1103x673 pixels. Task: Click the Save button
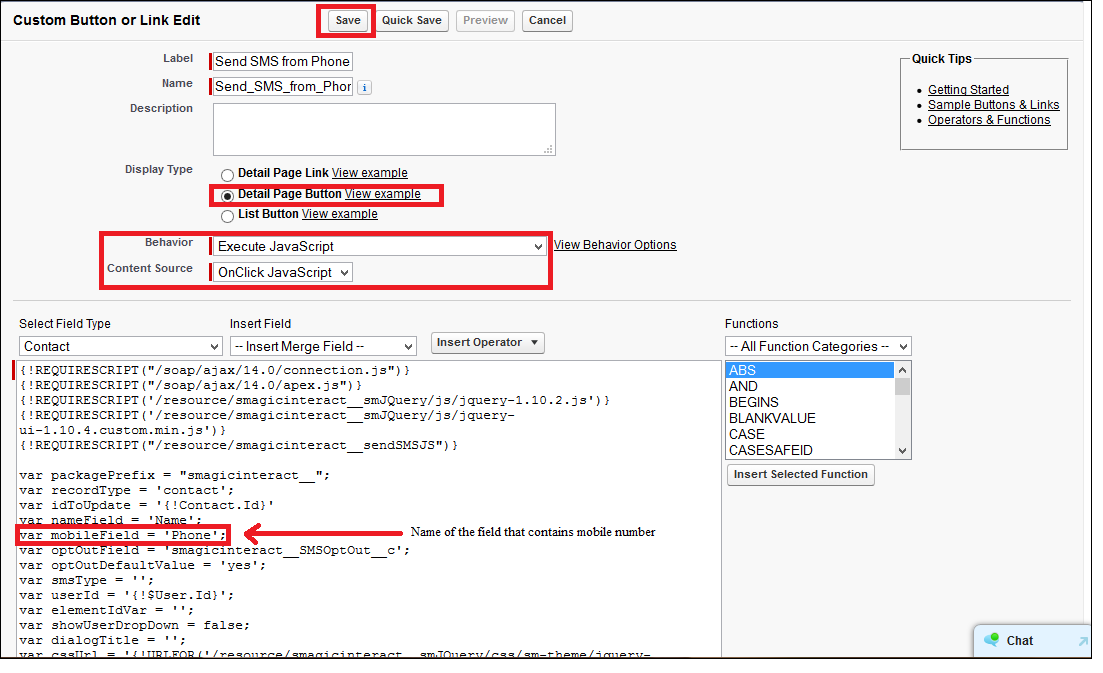click(x=348, y=20)
